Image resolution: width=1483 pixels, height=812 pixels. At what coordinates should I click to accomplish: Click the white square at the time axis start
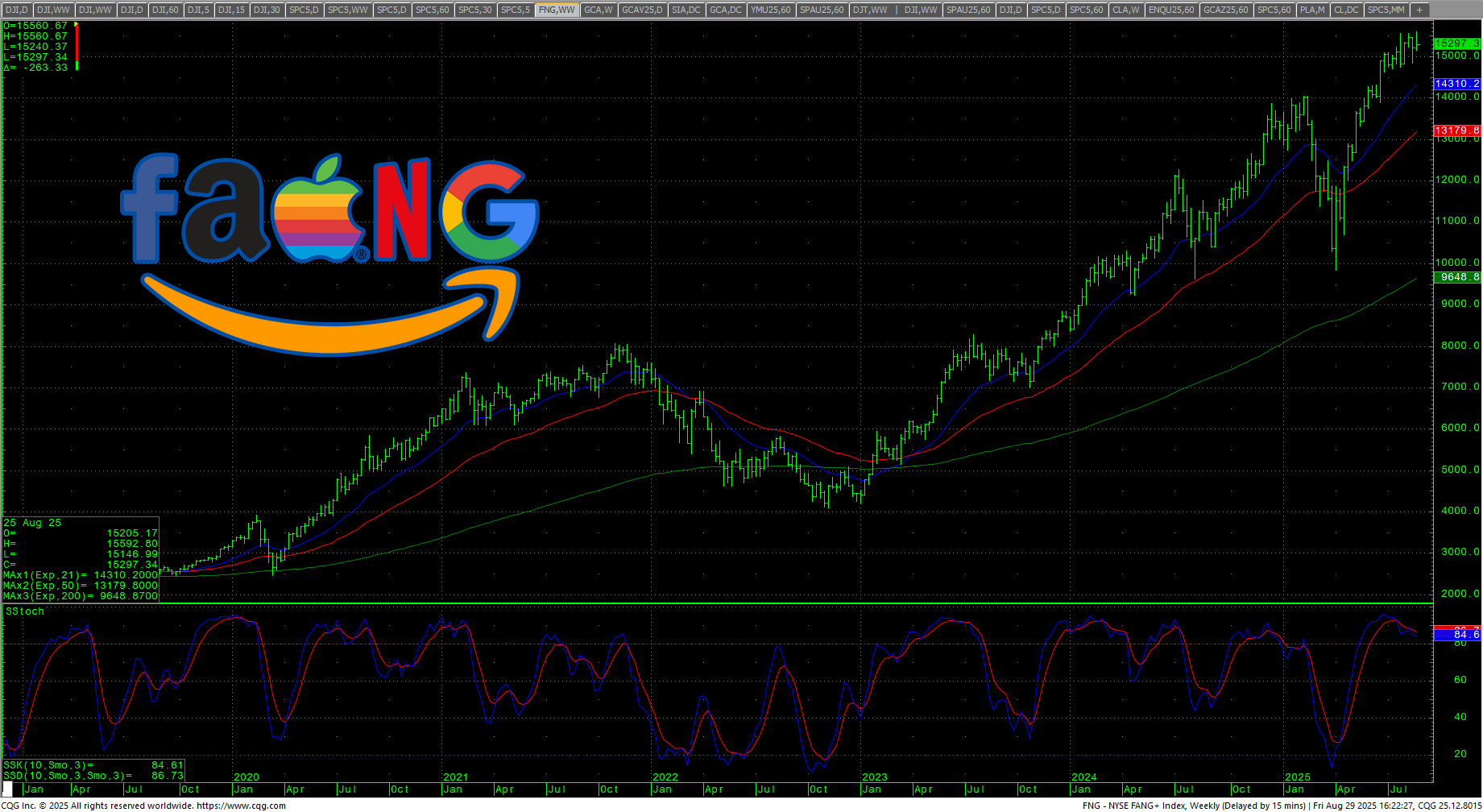(8, 789)
